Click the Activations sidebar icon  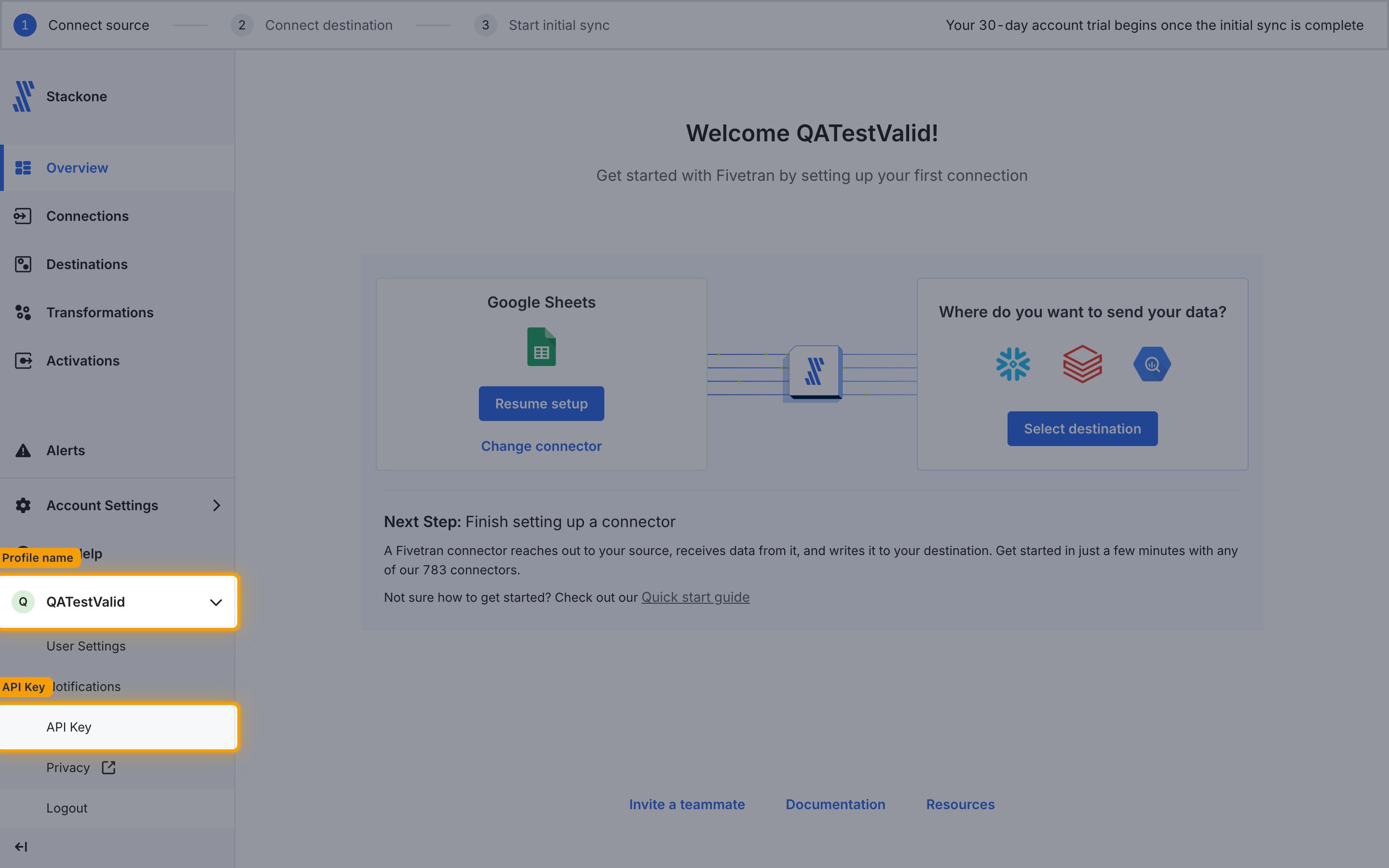23,361
